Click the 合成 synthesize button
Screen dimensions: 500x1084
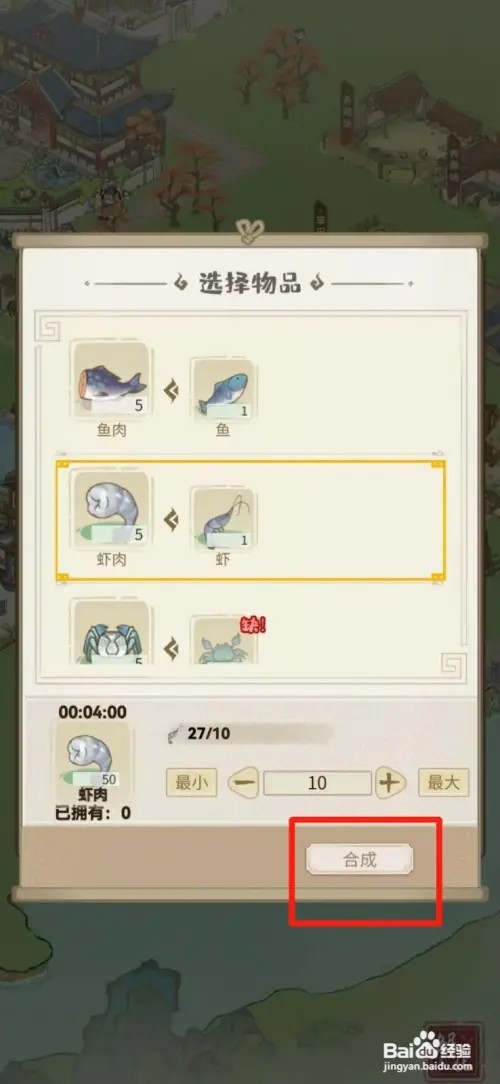[x=360, y=859]
